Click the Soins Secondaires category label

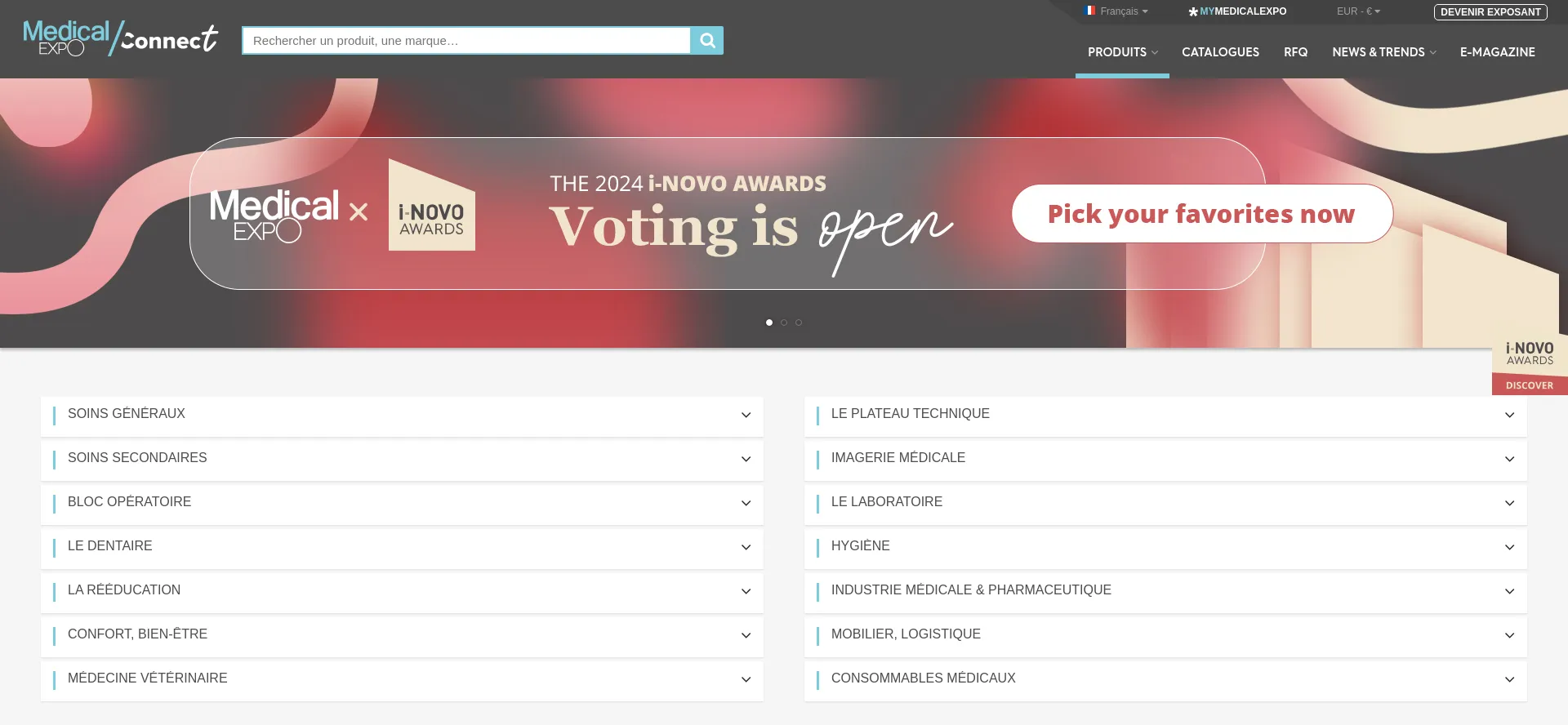137,458
